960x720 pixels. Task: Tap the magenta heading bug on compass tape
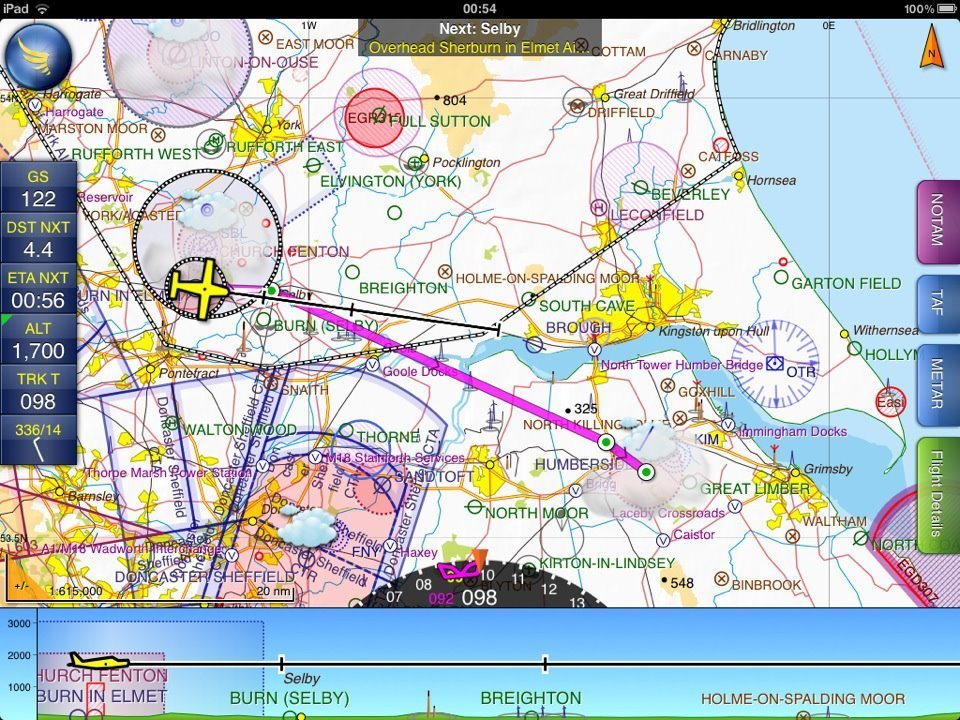456,574
